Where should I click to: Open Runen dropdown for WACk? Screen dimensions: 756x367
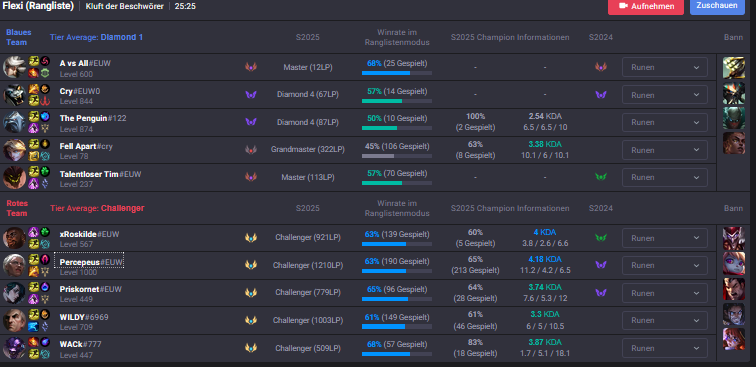tap(665, 348)
